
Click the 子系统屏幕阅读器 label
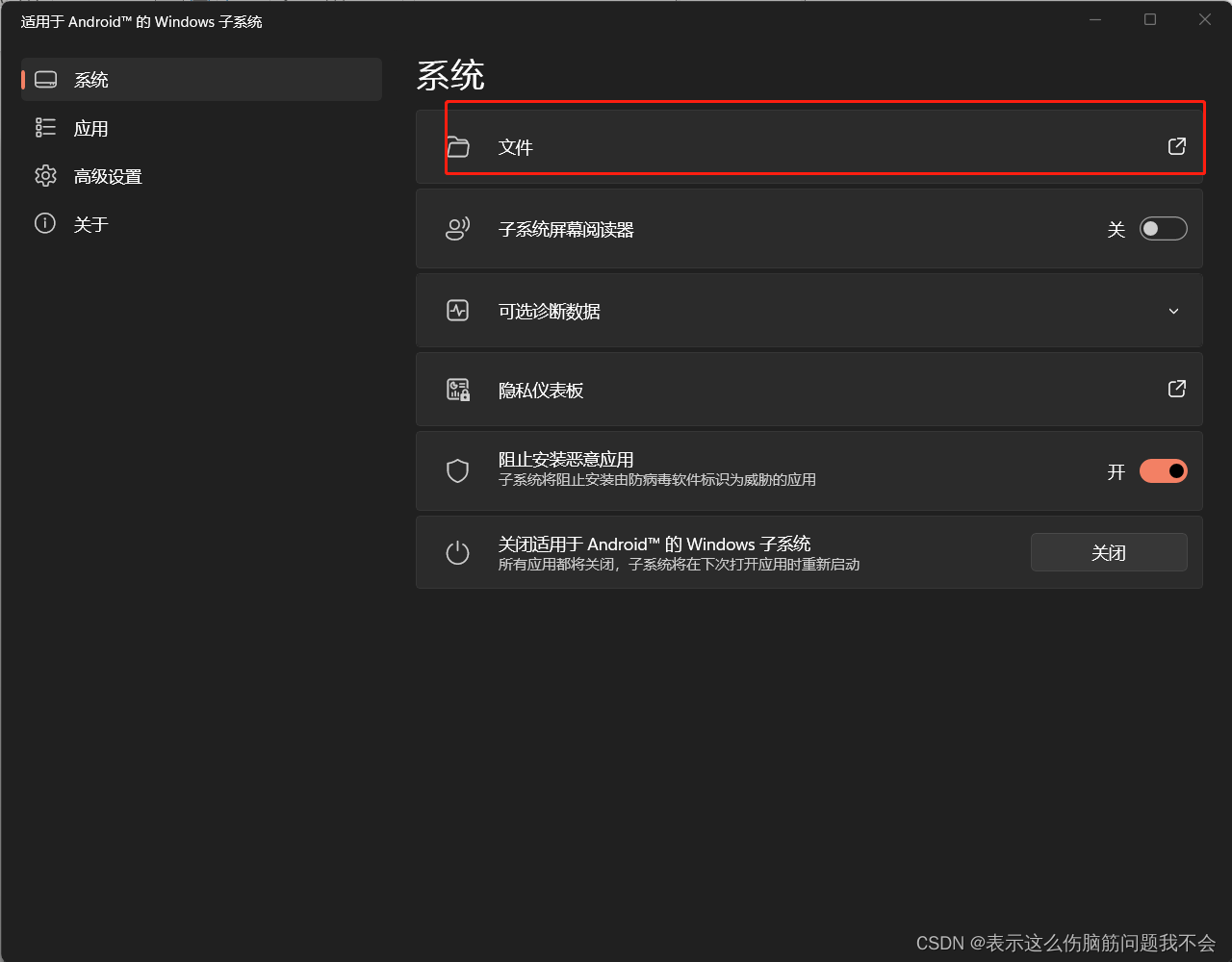point(566,230)
